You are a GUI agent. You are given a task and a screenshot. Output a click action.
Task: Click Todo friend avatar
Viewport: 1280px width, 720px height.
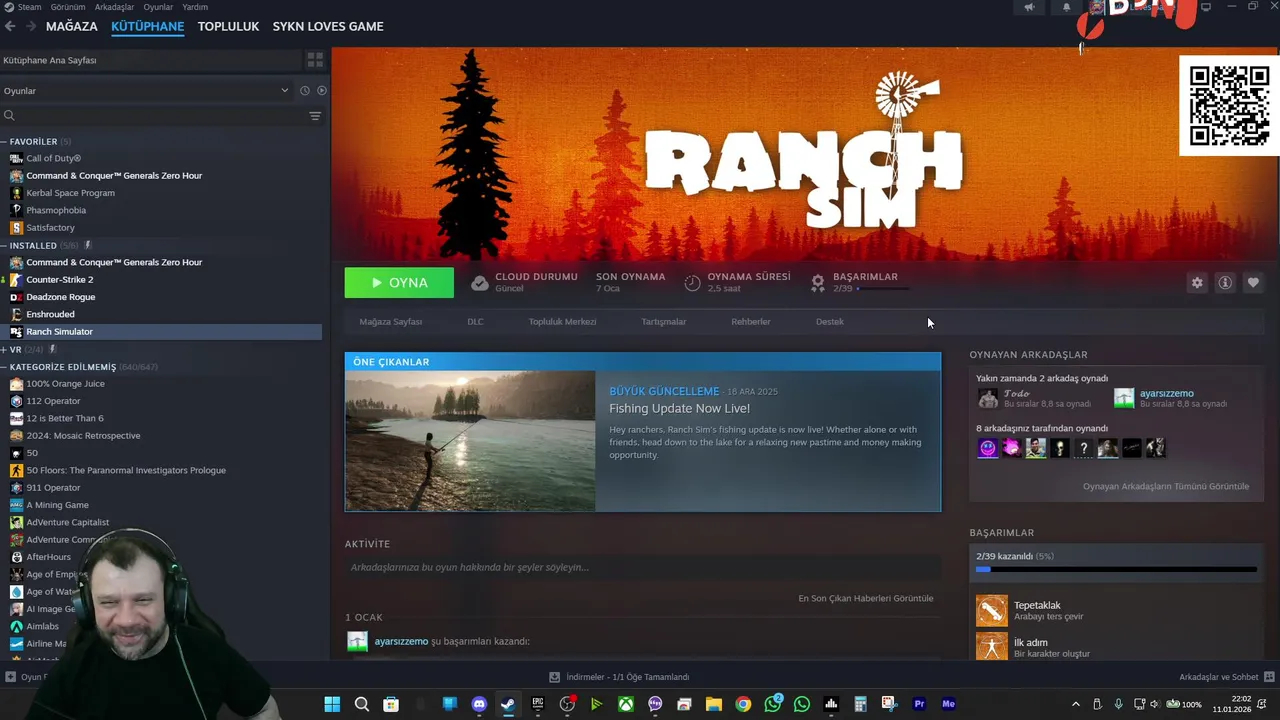[x=988, y=398]
